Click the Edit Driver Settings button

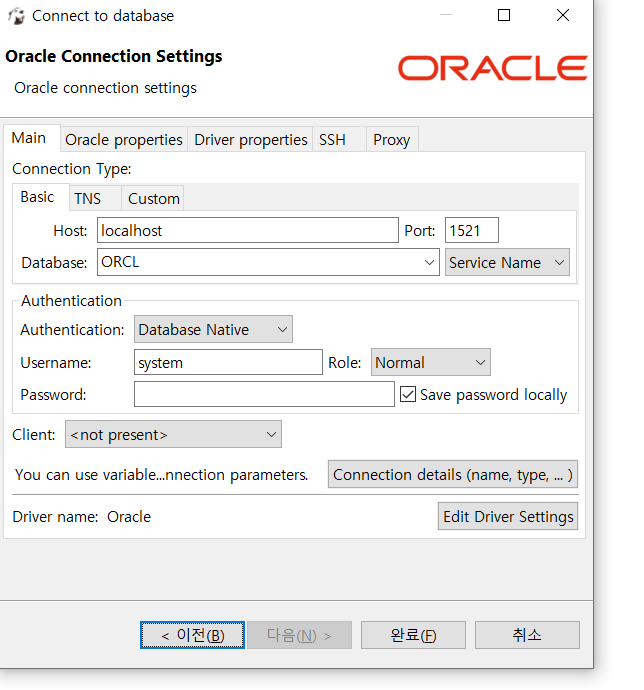point(508,516)
